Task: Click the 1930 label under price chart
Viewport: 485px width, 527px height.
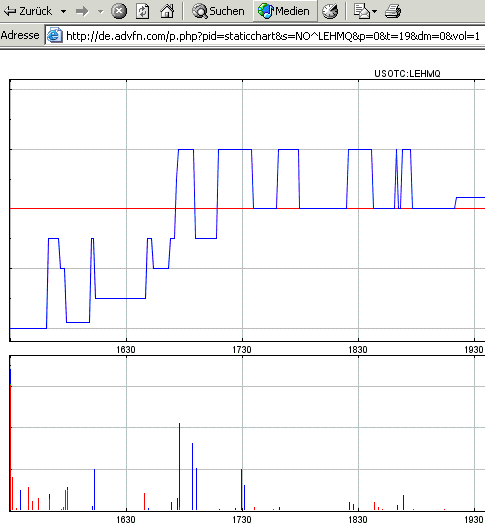Action: [474, 350]
